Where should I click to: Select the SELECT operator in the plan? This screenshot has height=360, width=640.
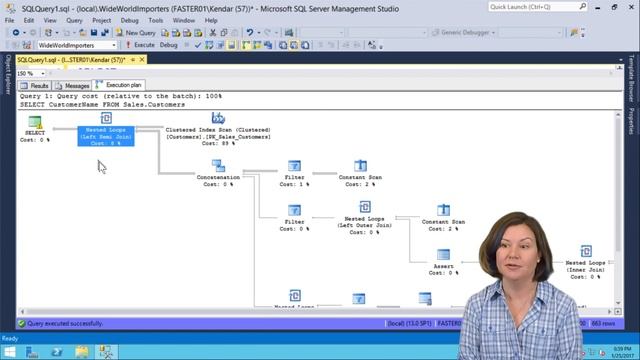click(35, 129)
